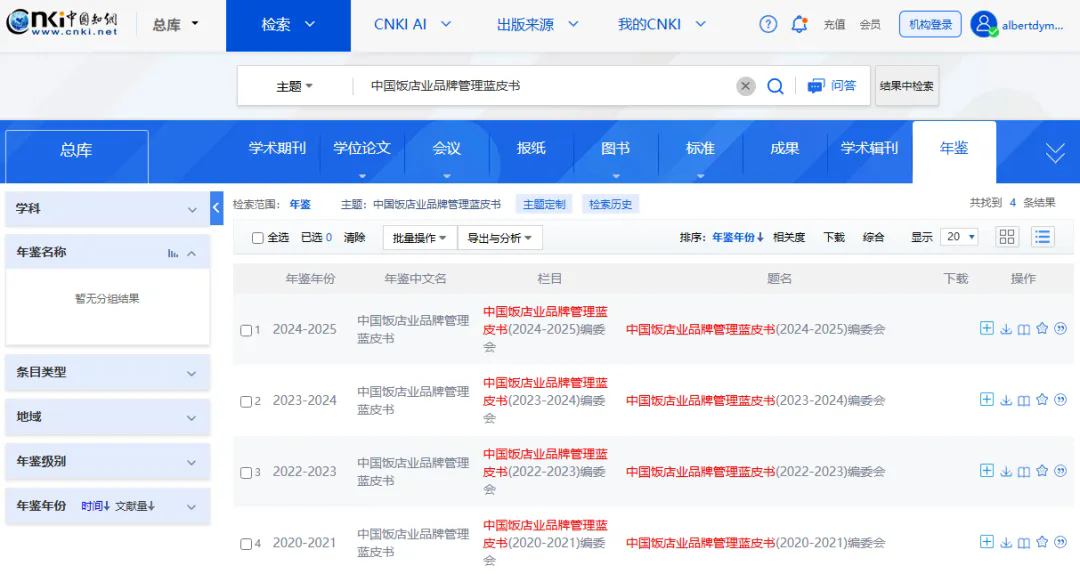Open the notifications bell
This screenshot has height=574, width=1080.
pos(799,25)
